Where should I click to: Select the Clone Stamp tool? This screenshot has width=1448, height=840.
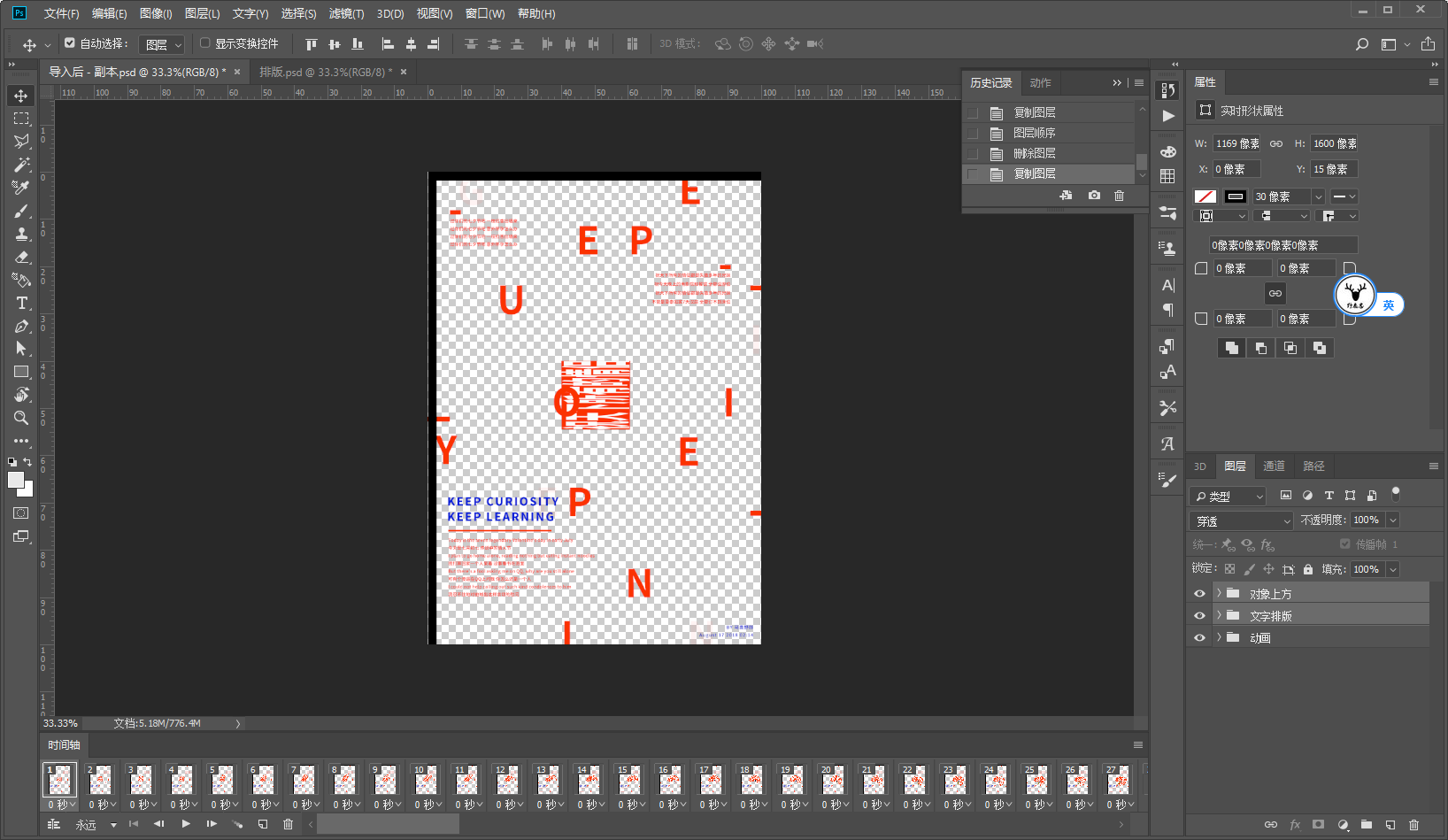[21, 234]
